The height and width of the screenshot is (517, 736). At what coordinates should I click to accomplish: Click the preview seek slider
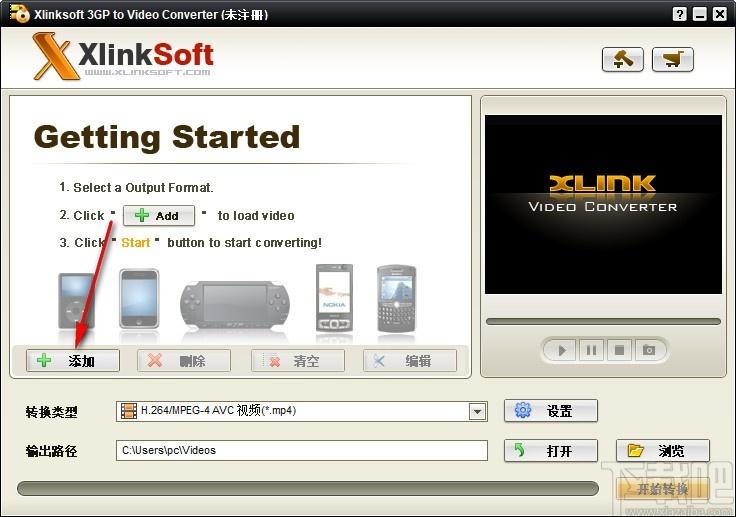point(603,322)
